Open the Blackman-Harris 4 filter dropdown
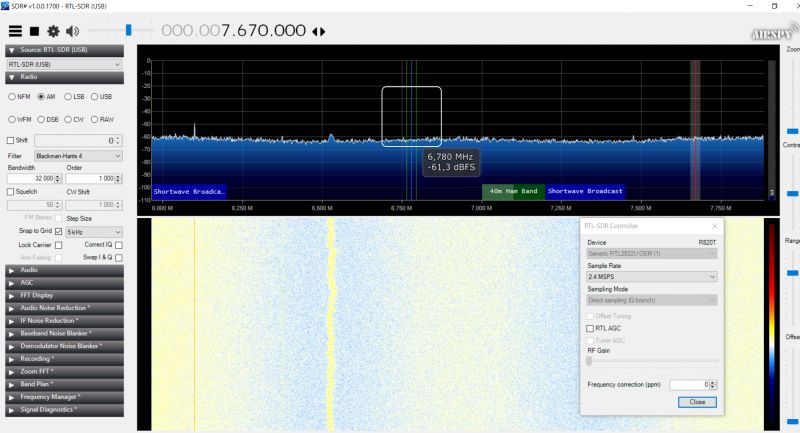The height and width of the screenshot is (433, 800). pos(79,156)
